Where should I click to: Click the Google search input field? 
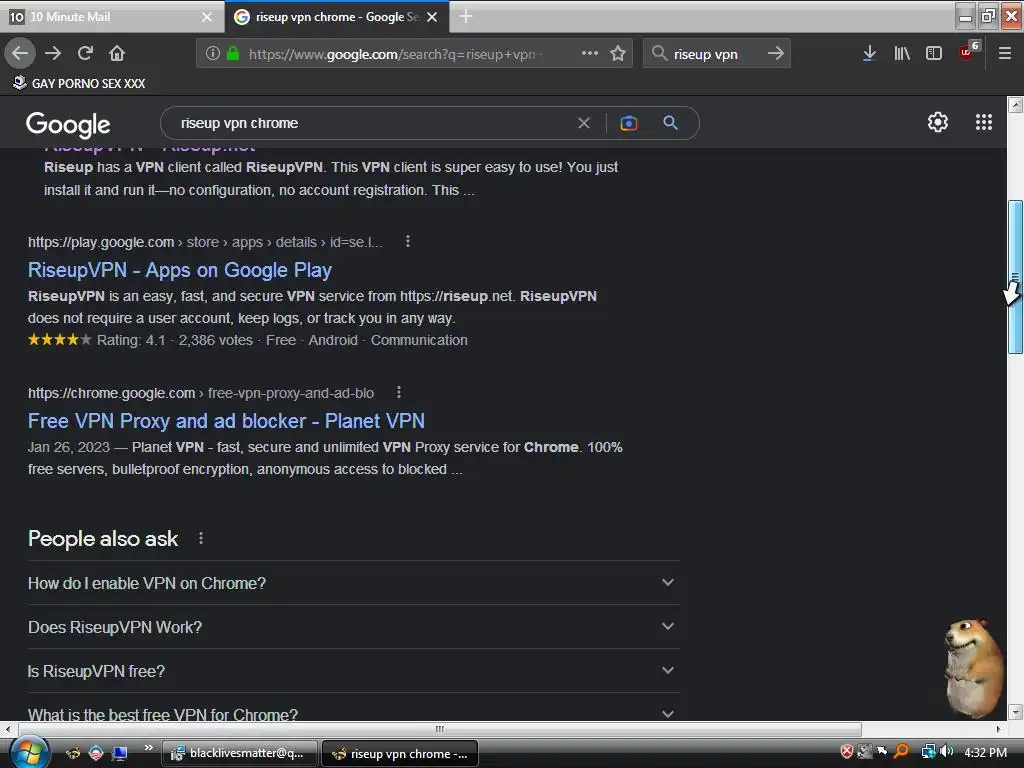[x=372, y=123]
